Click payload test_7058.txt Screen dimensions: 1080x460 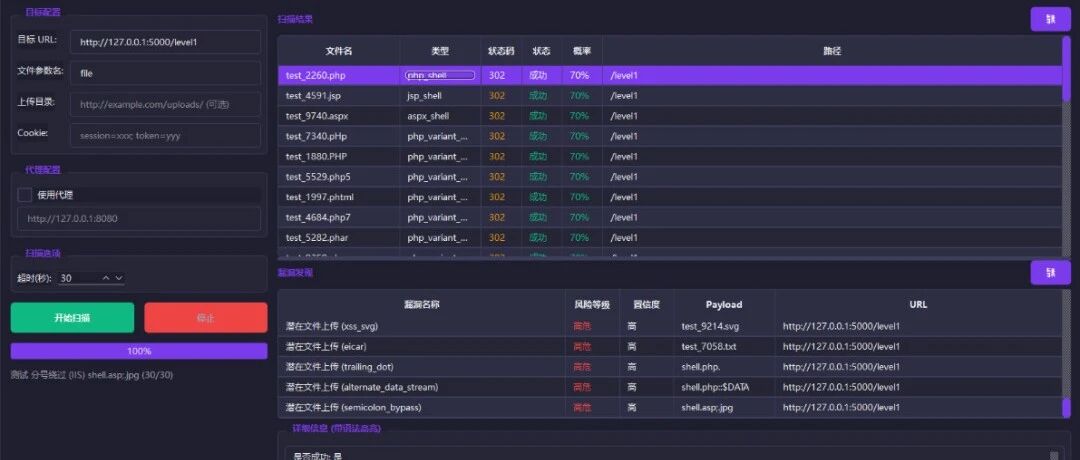[x=709, y=346]
